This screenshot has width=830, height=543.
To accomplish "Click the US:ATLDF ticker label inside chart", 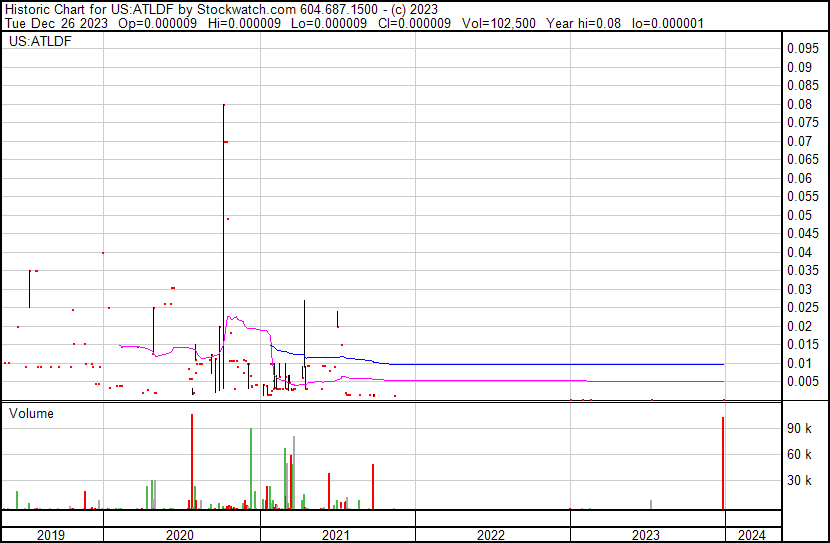I will pos(36,42).
